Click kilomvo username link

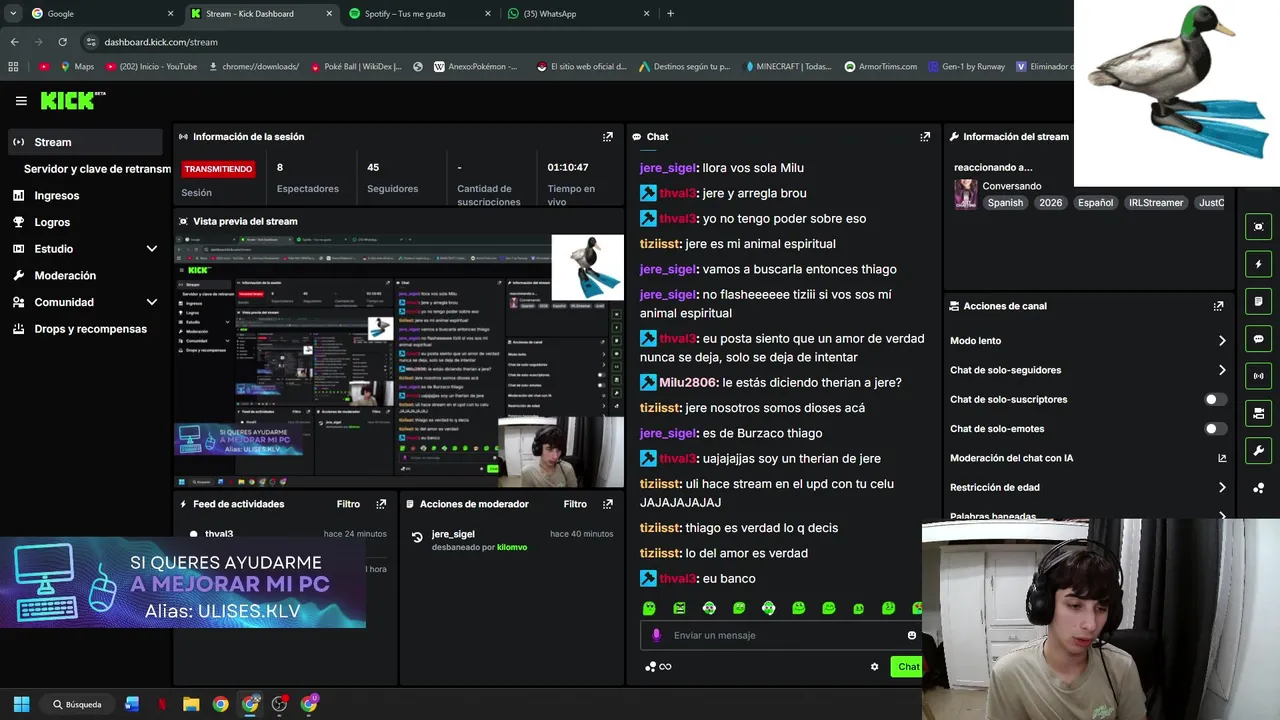pos(512,548)
